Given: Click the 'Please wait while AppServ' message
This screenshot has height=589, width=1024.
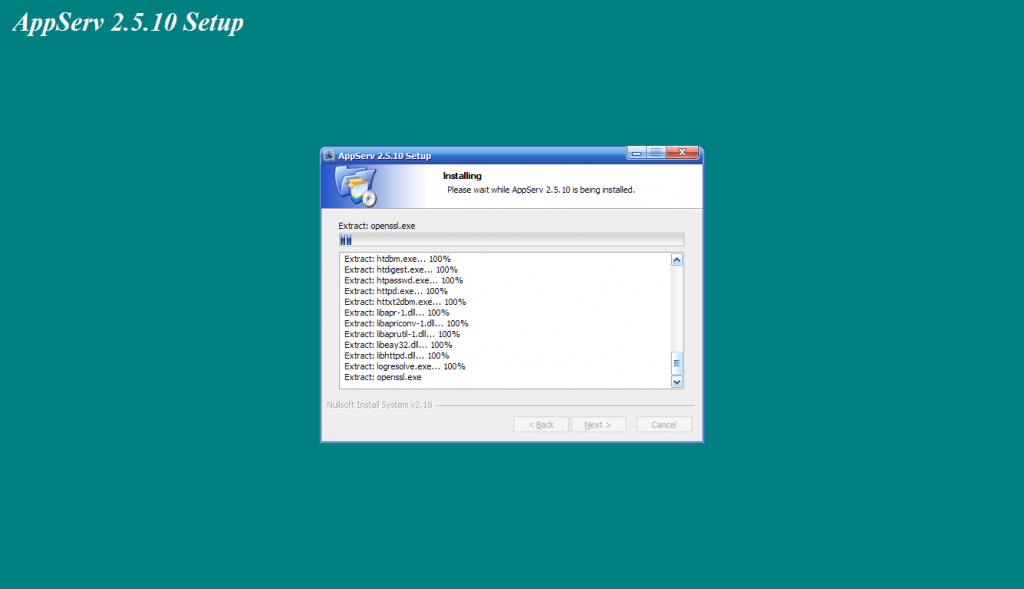Looking at the screenshot, I should pyautogui.click(x=541, y=190).
